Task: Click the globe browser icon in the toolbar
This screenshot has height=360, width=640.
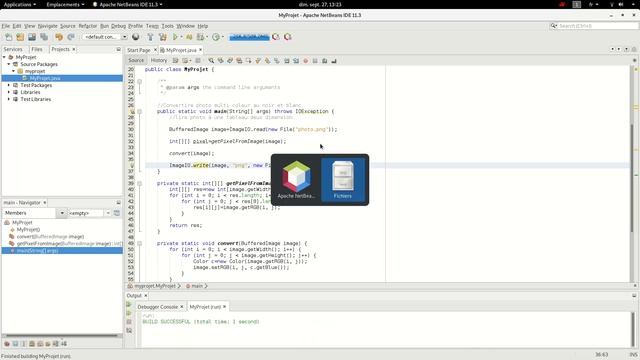Action: pyautogui.click(x=136, y=37)
